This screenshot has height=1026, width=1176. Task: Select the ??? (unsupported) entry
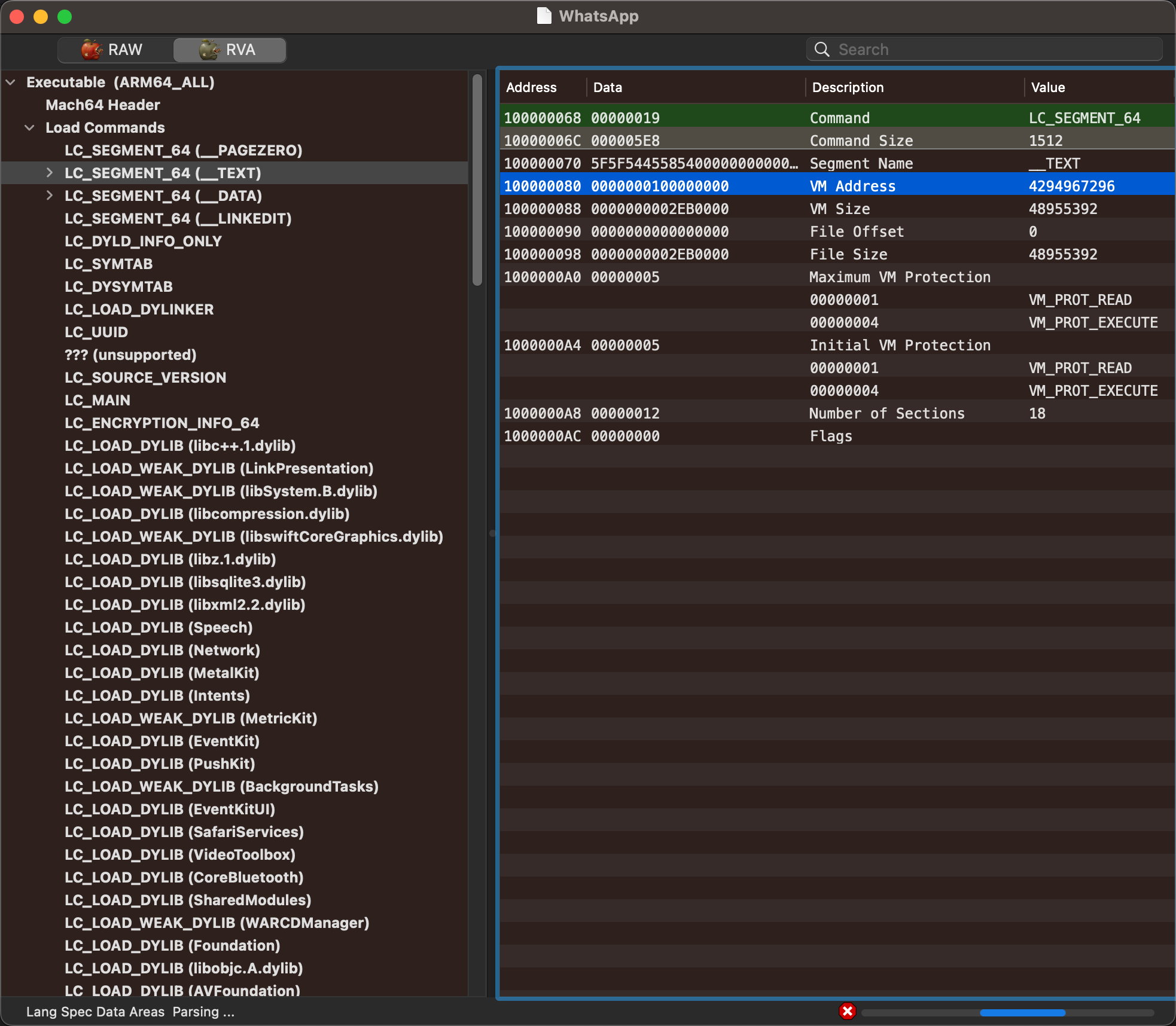point(131,355)
